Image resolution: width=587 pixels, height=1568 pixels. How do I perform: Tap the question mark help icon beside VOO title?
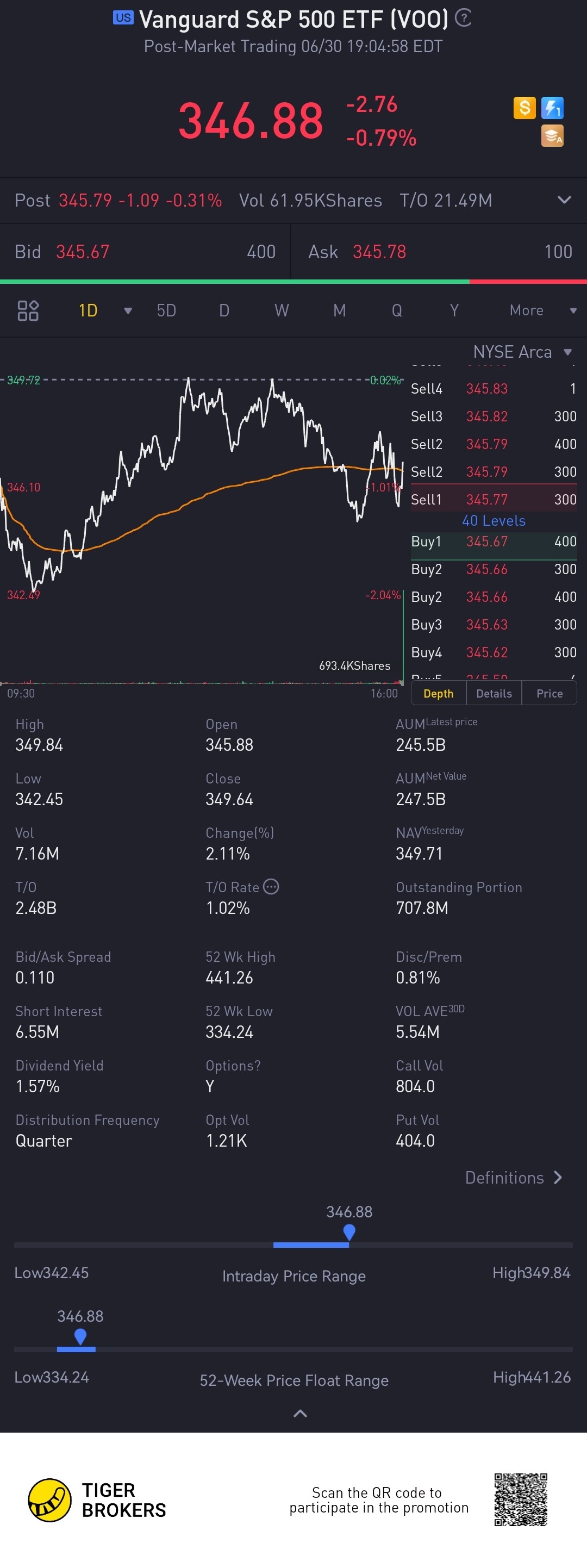(x=463, y=18)
